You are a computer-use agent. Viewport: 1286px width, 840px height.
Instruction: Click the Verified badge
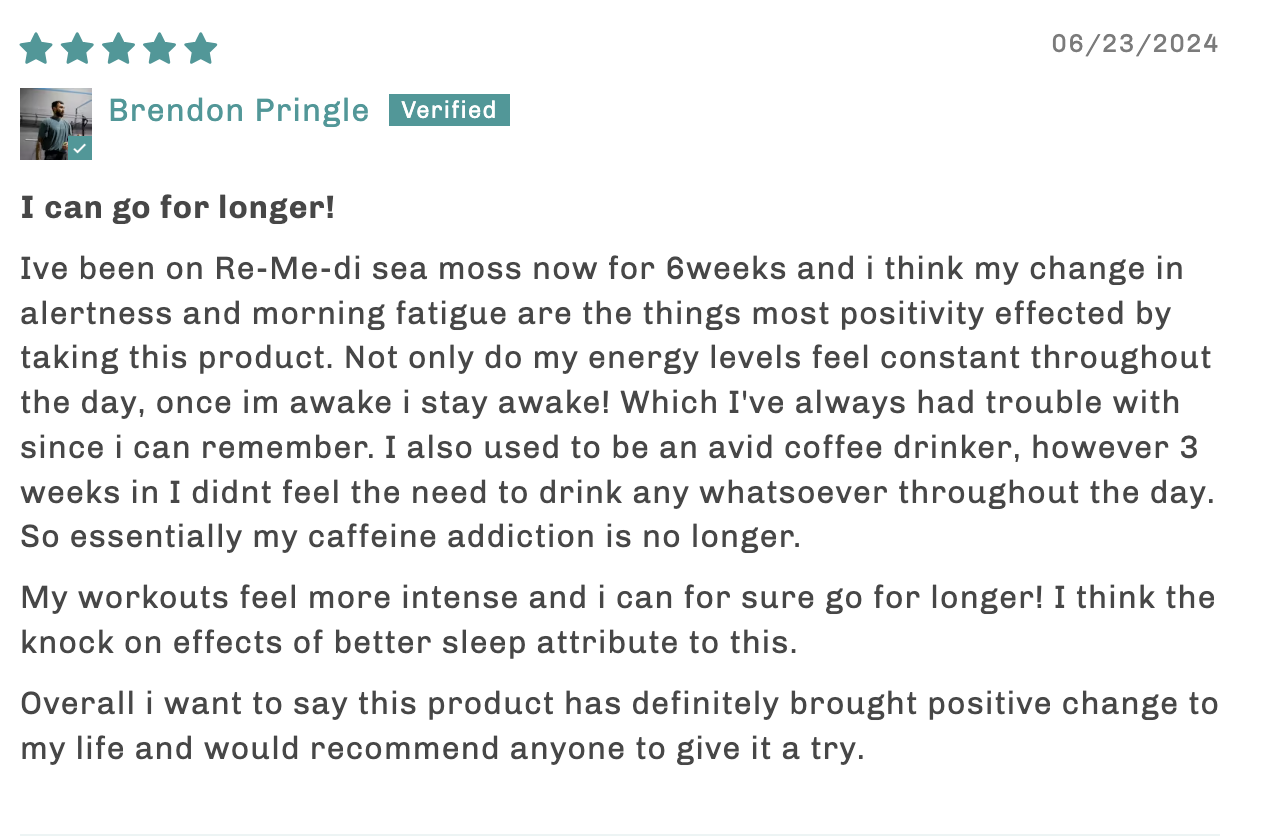click(x=449, y=110)
